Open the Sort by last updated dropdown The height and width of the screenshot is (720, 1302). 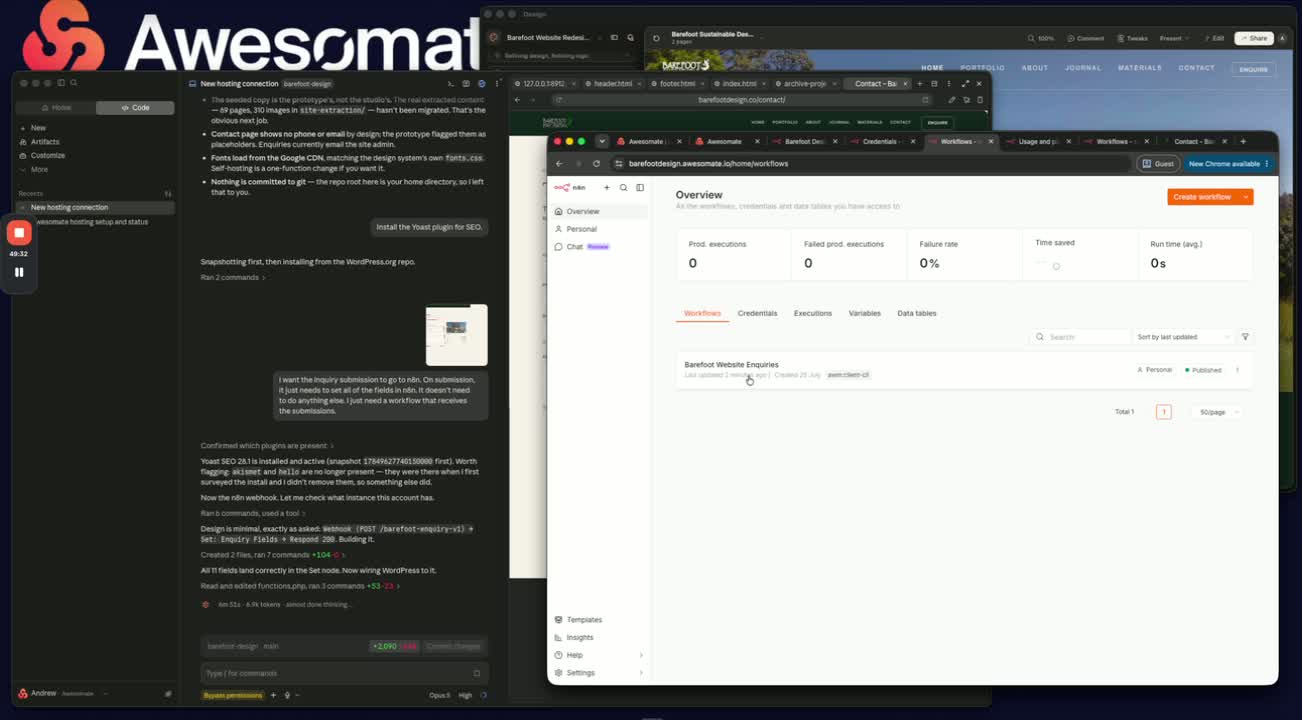pos(1184,337)
